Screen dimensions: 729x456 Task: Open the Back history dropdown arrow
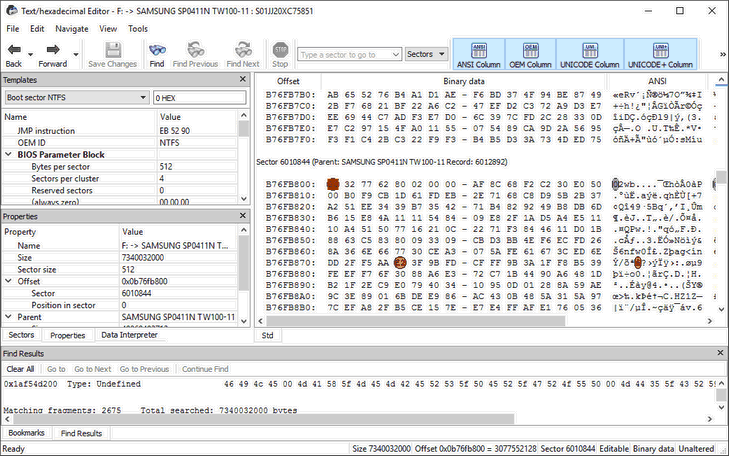31,54
